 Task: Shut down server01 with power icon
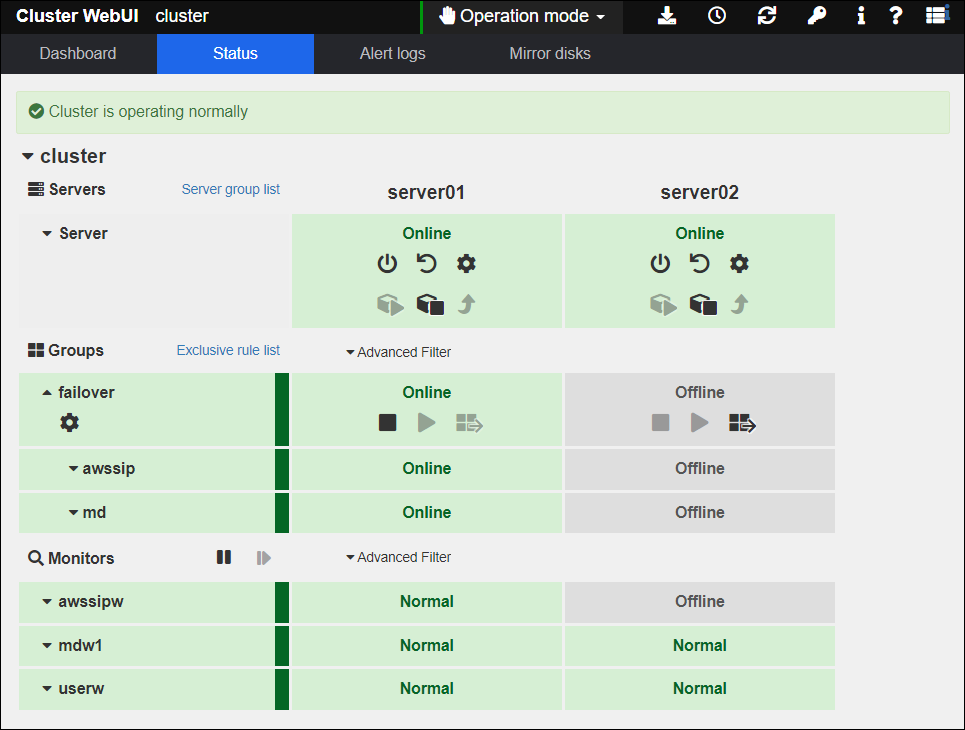click(387, 263)
